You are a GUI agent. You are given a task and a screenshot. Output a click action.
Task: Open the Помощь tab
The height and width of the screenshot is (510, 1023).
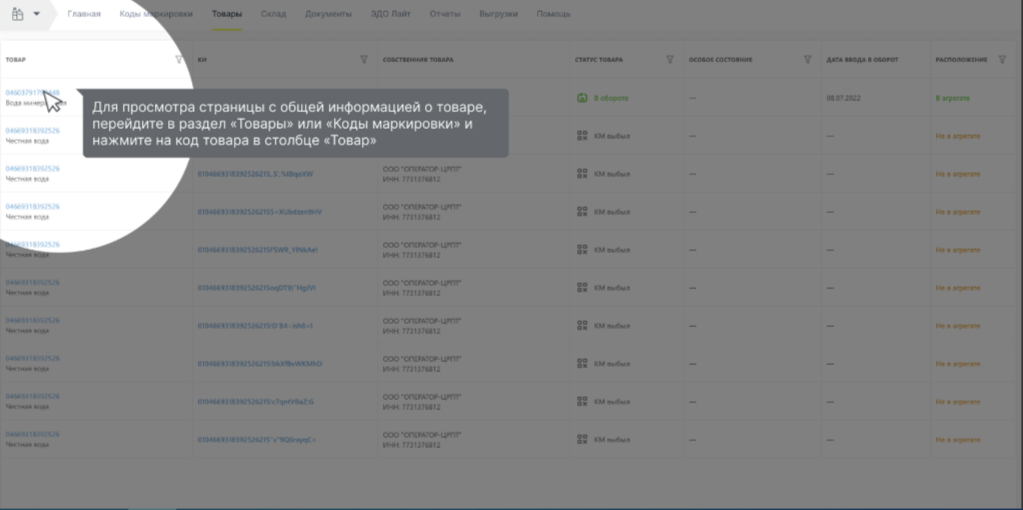[x=553, y=14]
